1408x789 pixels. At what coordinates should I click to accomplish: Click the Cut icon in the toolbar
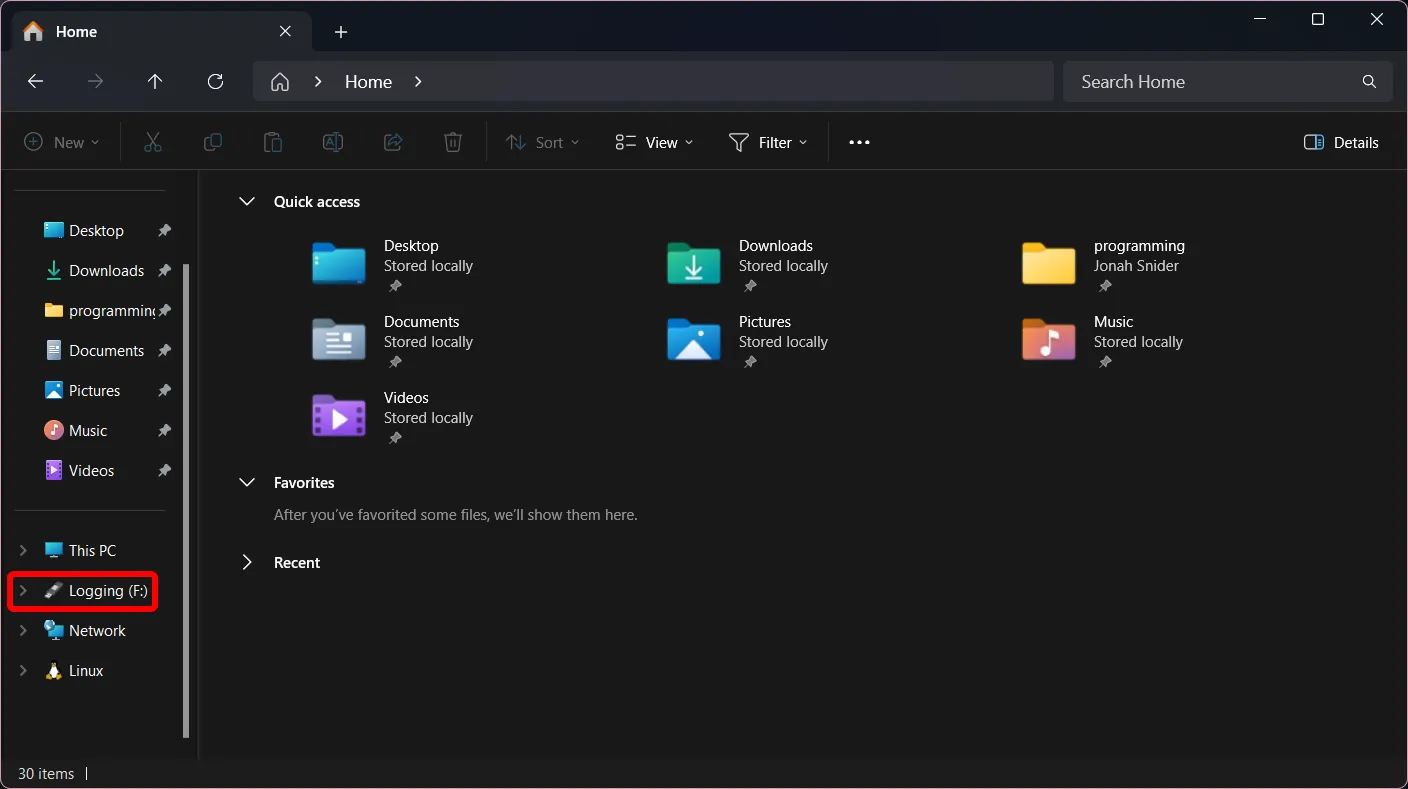coord(152,142)
